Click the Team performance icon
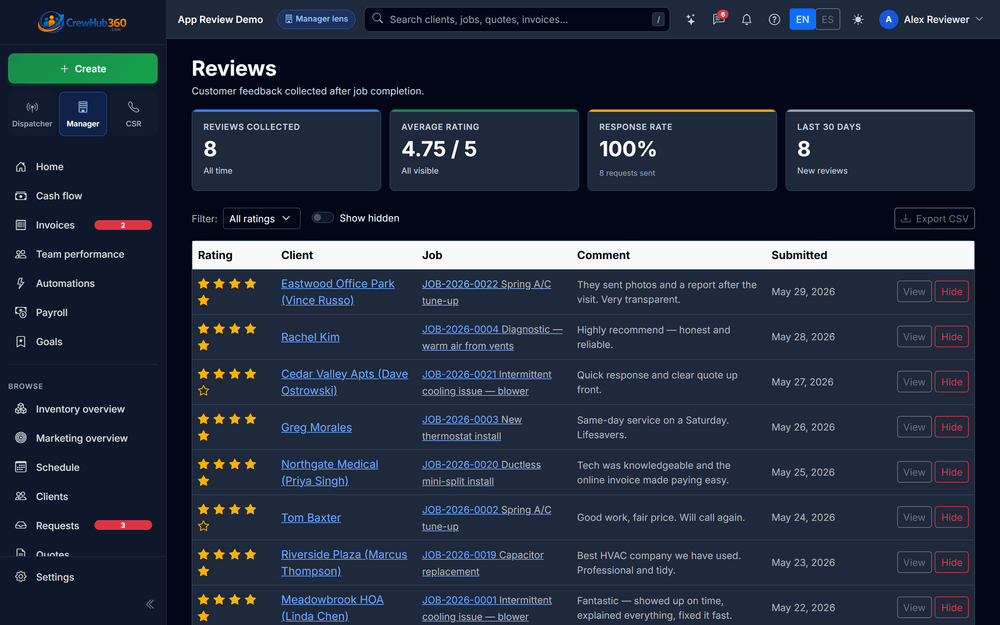 21,254
